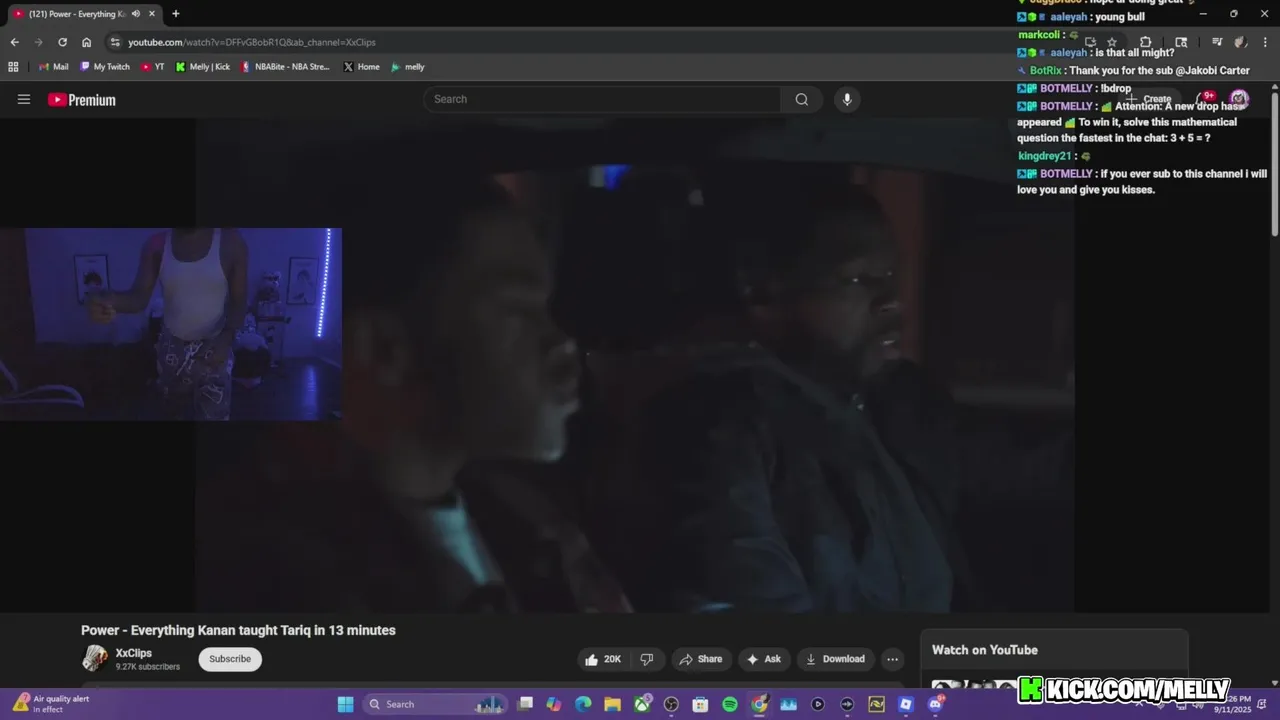Viewport: 1280px width, 720px height.
Task: Share the video
Action: click(700, 659)
